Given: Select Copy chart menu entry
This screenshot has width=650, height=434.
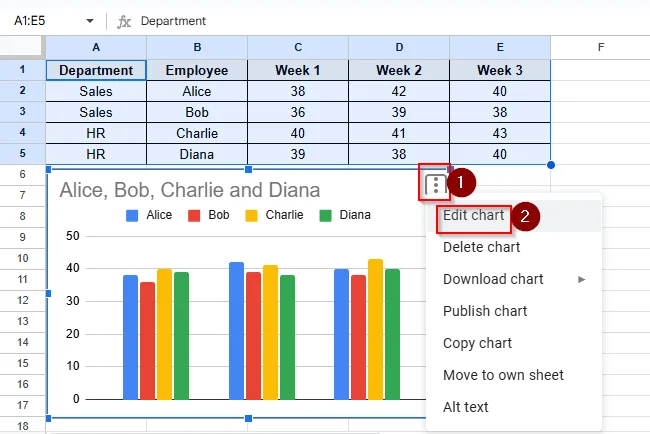Looking at the screenshot, I should coord(514,343).
